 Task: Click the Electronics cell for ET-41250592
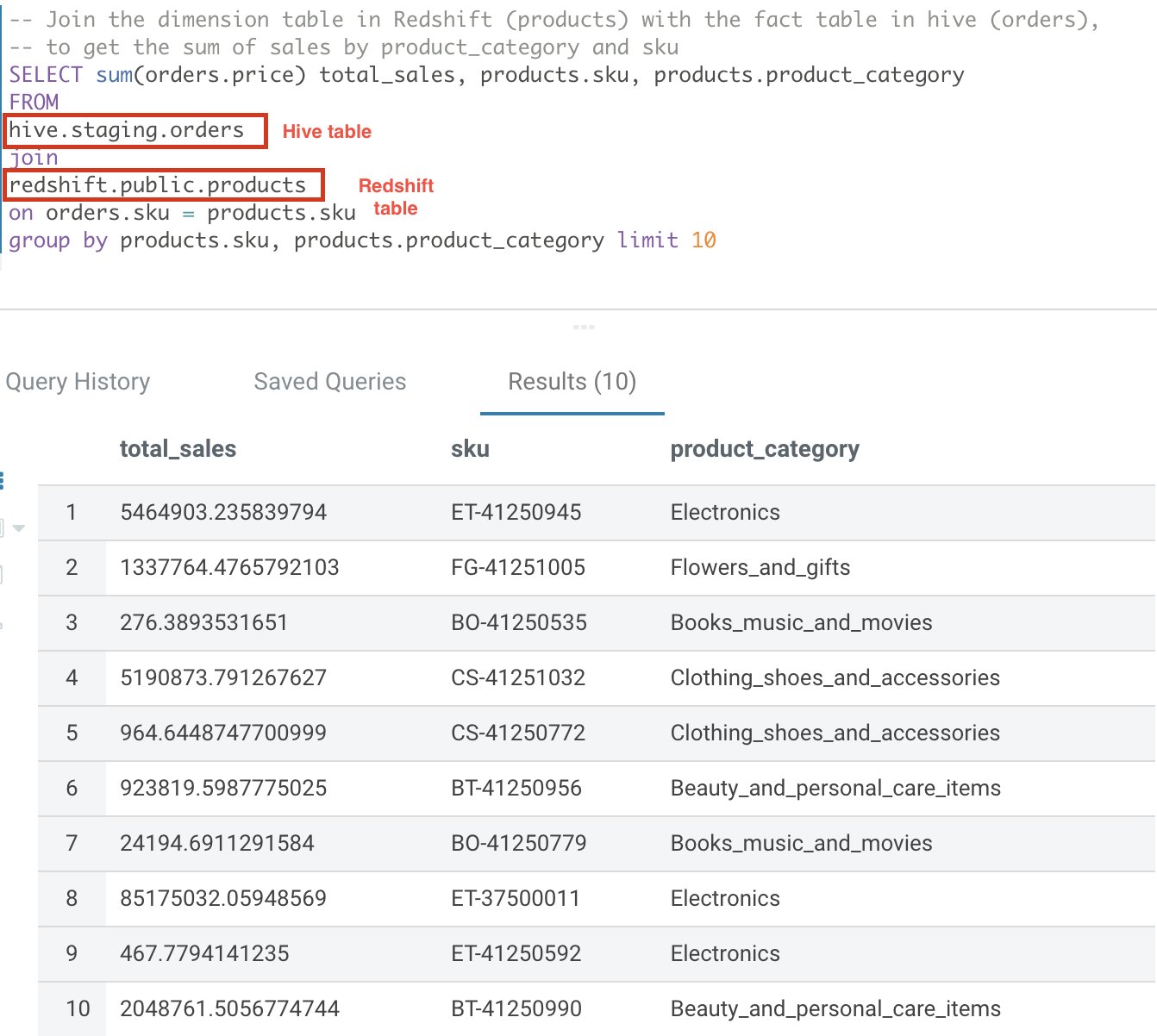pos(725,953)
